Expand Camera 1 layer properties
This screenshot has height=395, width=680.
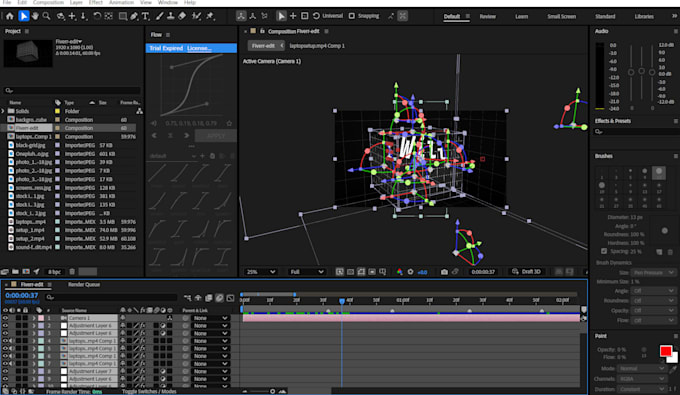34,318
